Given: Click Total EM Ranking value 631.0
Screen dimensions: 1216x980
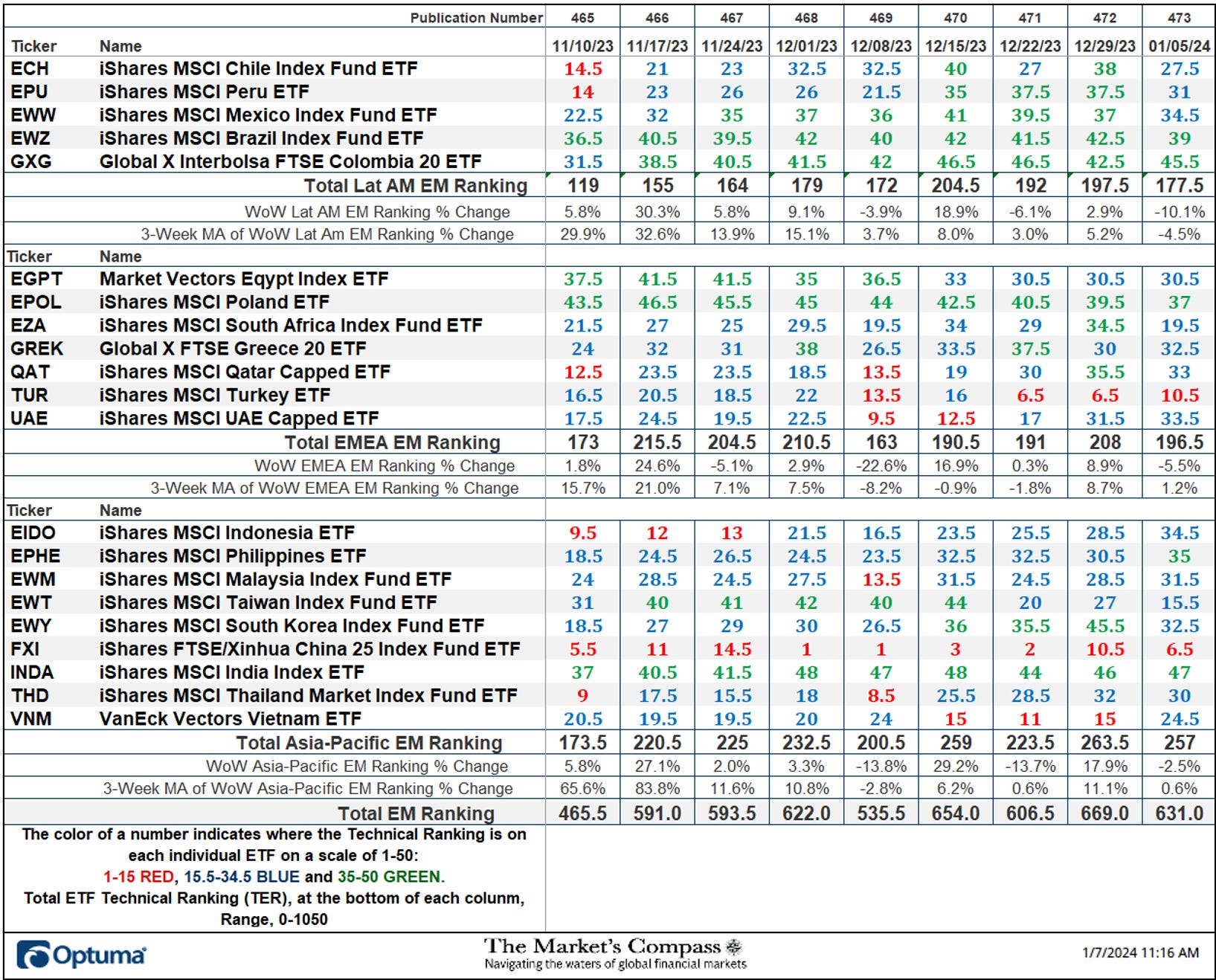Looking at the screenshot, I should (x=1179, y=813).
